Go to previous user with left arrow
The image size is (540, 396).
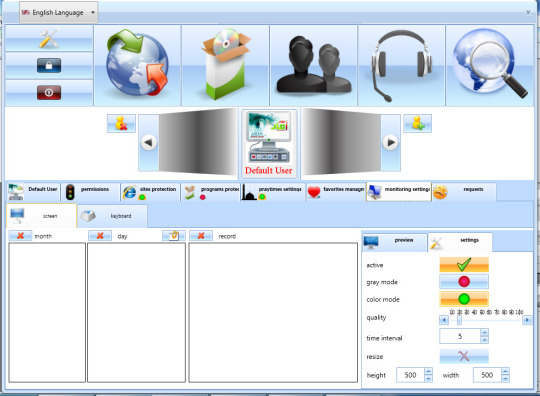tap(148, 143)
